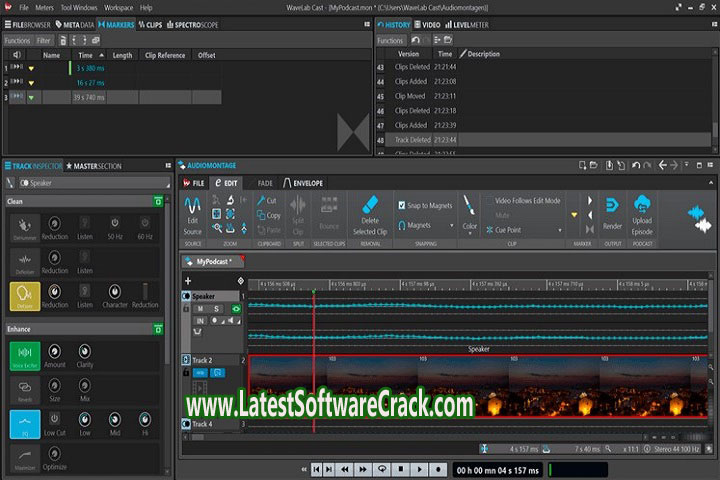Select the Track Deleted history entry
Viewport: 720px width, 480px height.
click(413, 140)
